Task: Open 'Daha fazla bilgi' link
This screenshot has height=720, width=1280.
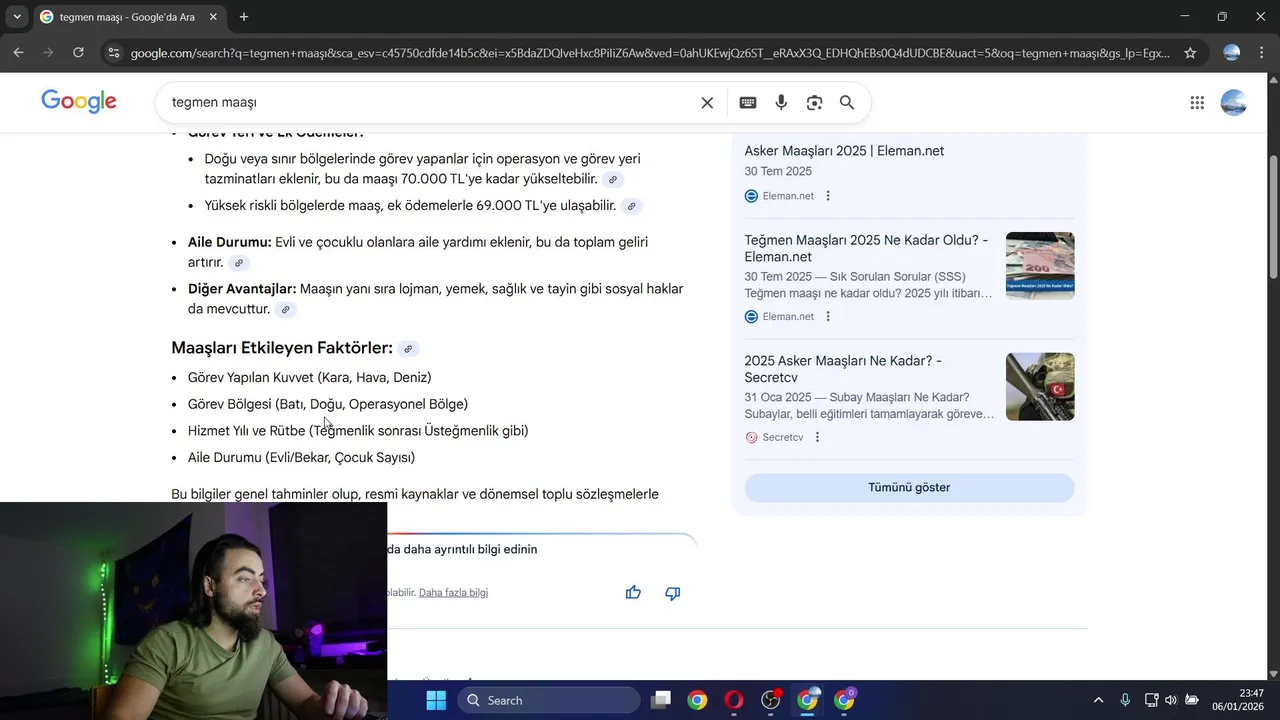Action: (x=453, y=593)
